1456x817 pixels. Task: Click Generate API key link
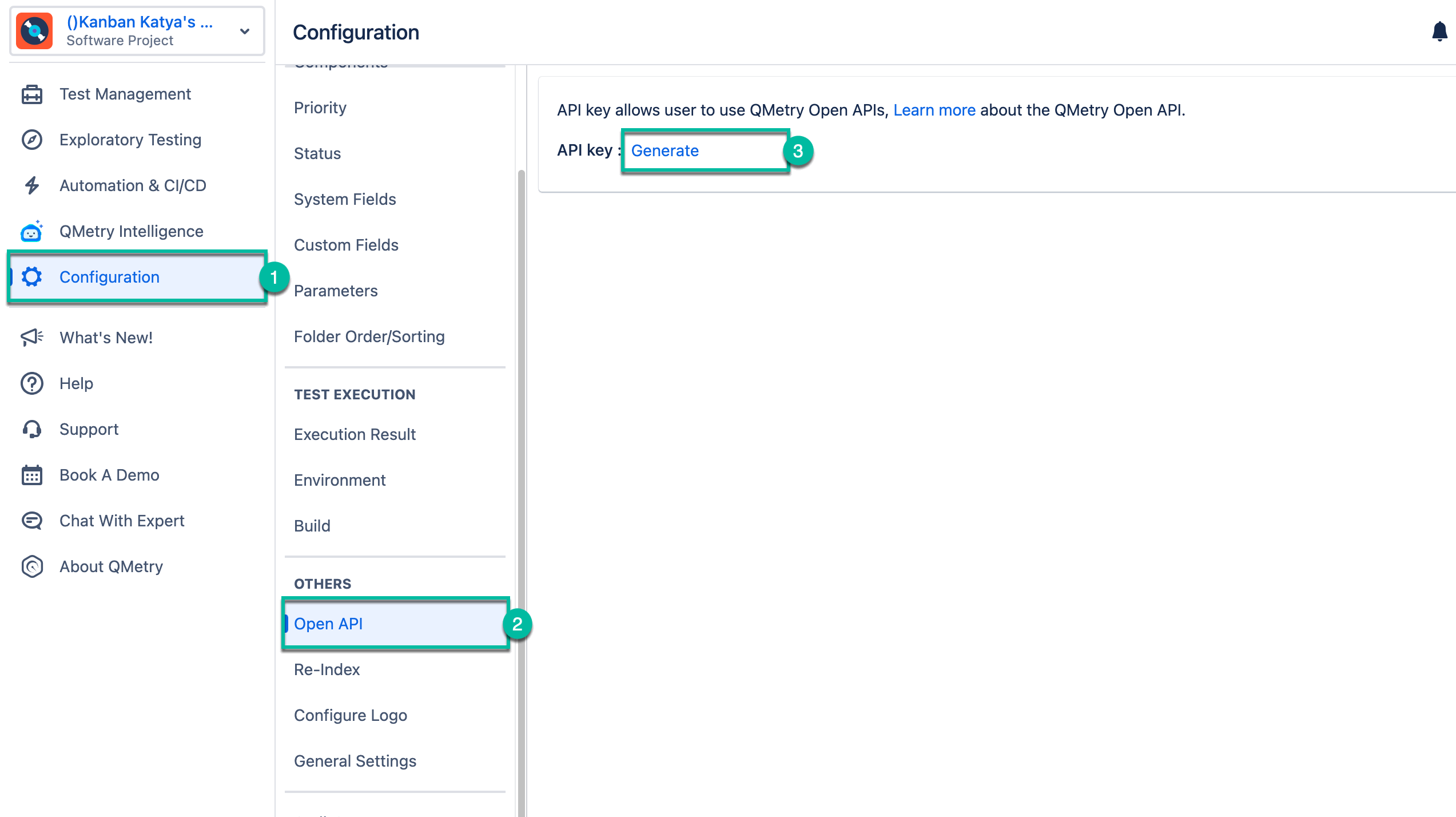point(665,150)
